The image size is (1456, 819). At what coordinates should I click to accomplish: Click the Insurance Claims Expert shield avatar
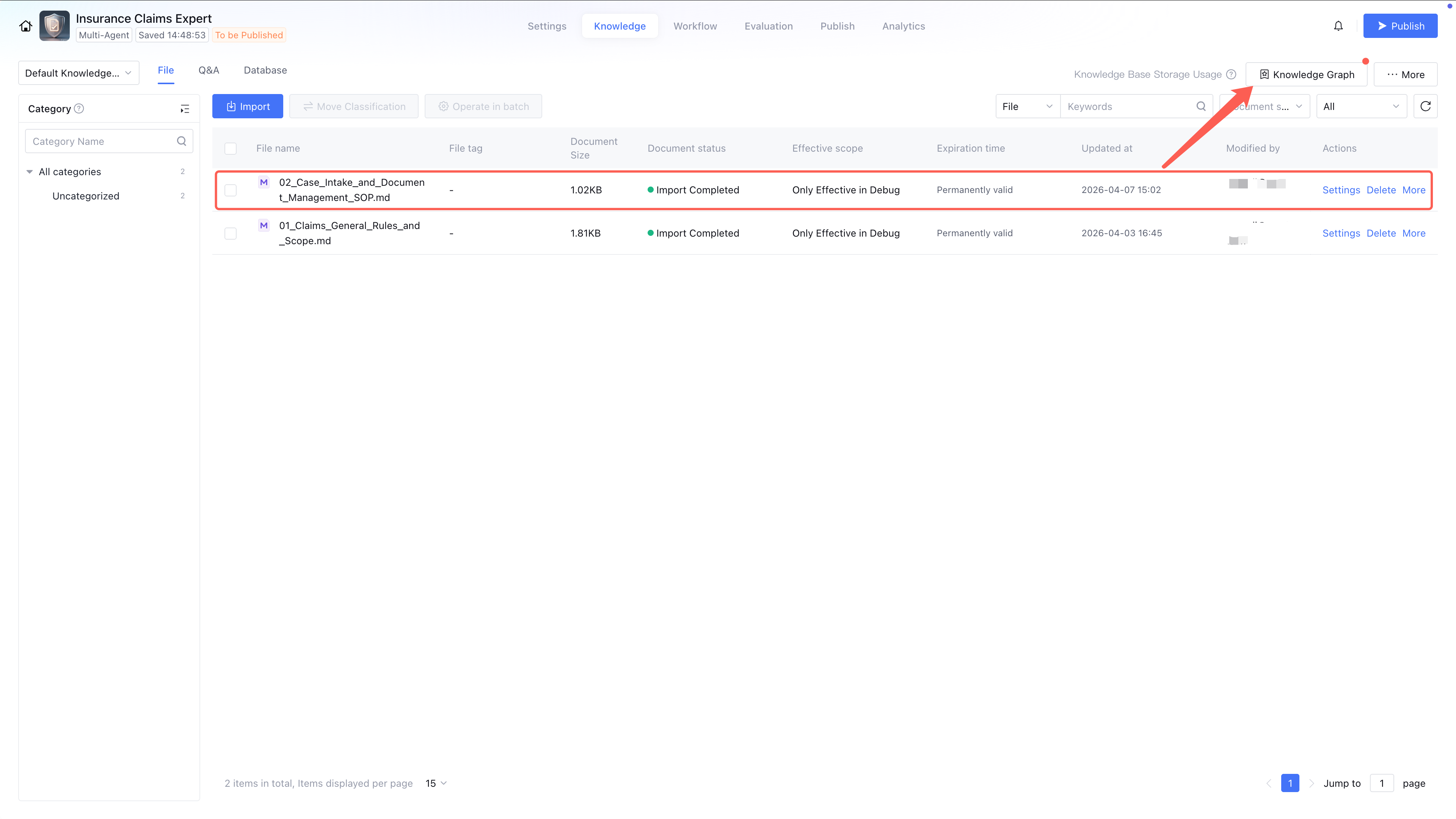pyautogui.click(x=54, y=26)
